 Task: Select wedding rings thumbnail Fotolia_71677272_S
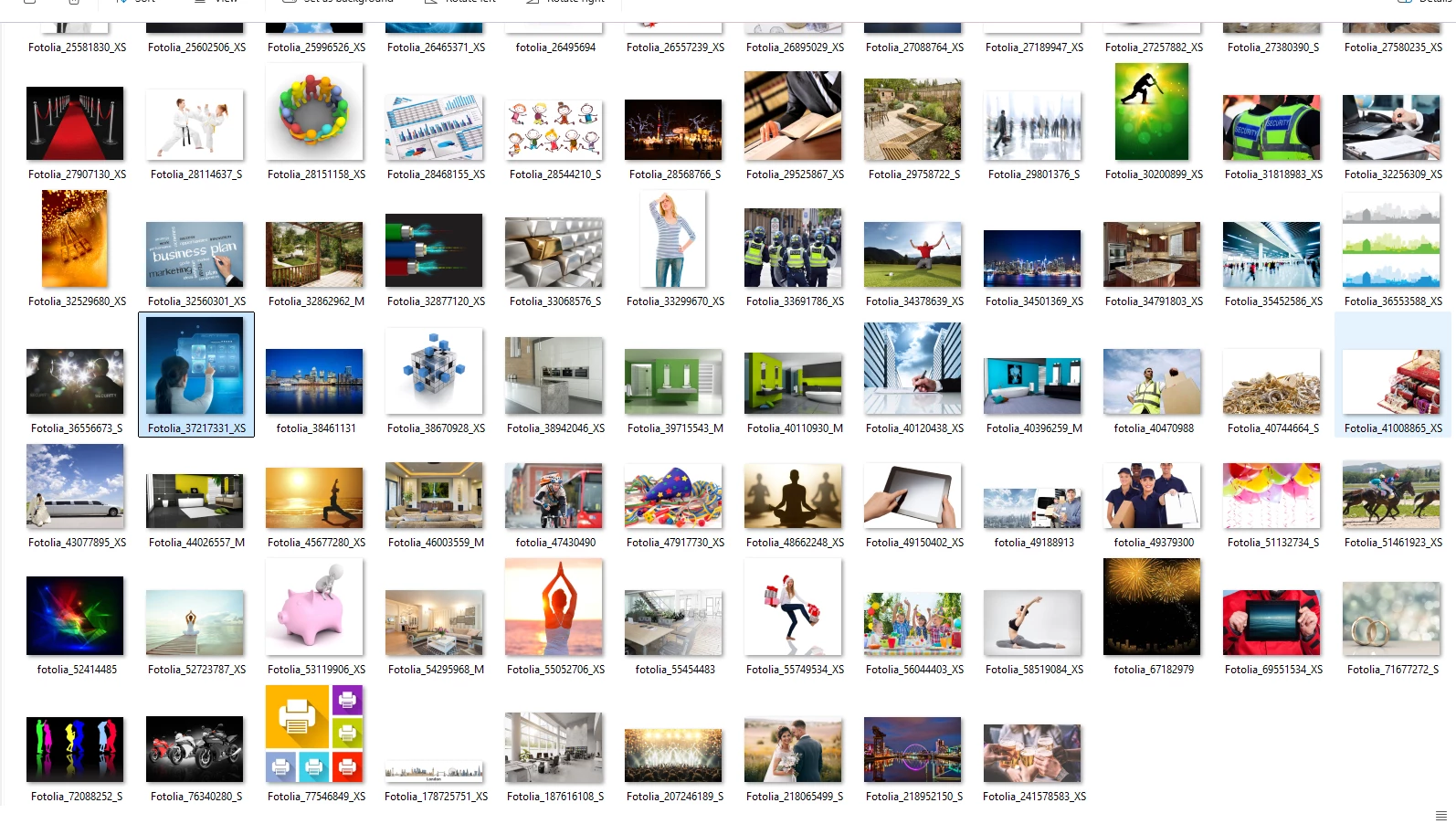point(1391,618)
